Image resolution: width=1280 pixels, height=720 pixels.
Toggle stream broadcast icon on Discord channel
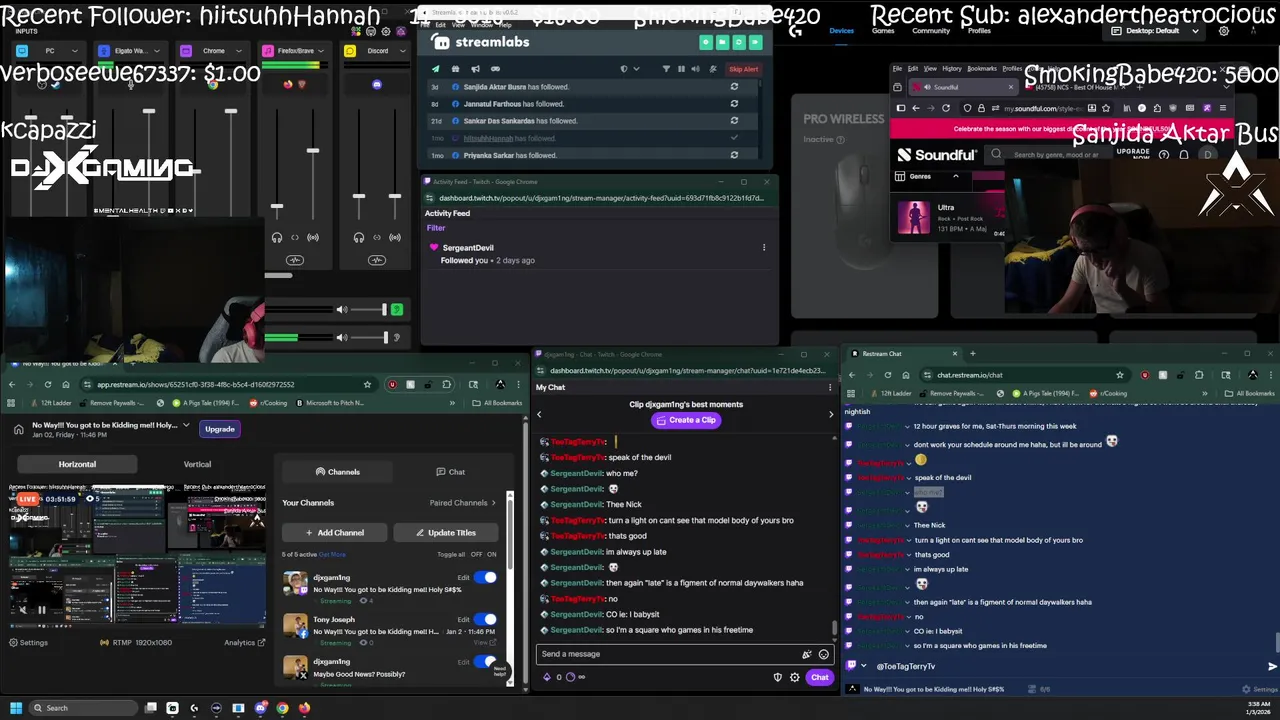(395, 237)
